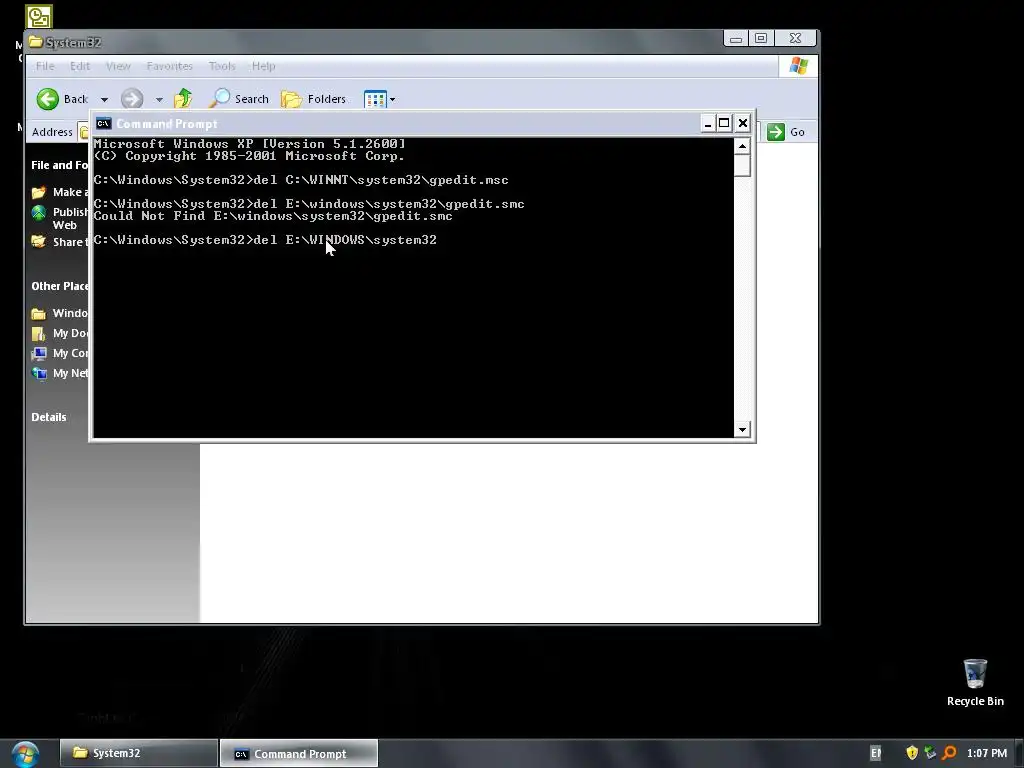Click the Command Prompt scrollbar thumb

coord(742,165)
